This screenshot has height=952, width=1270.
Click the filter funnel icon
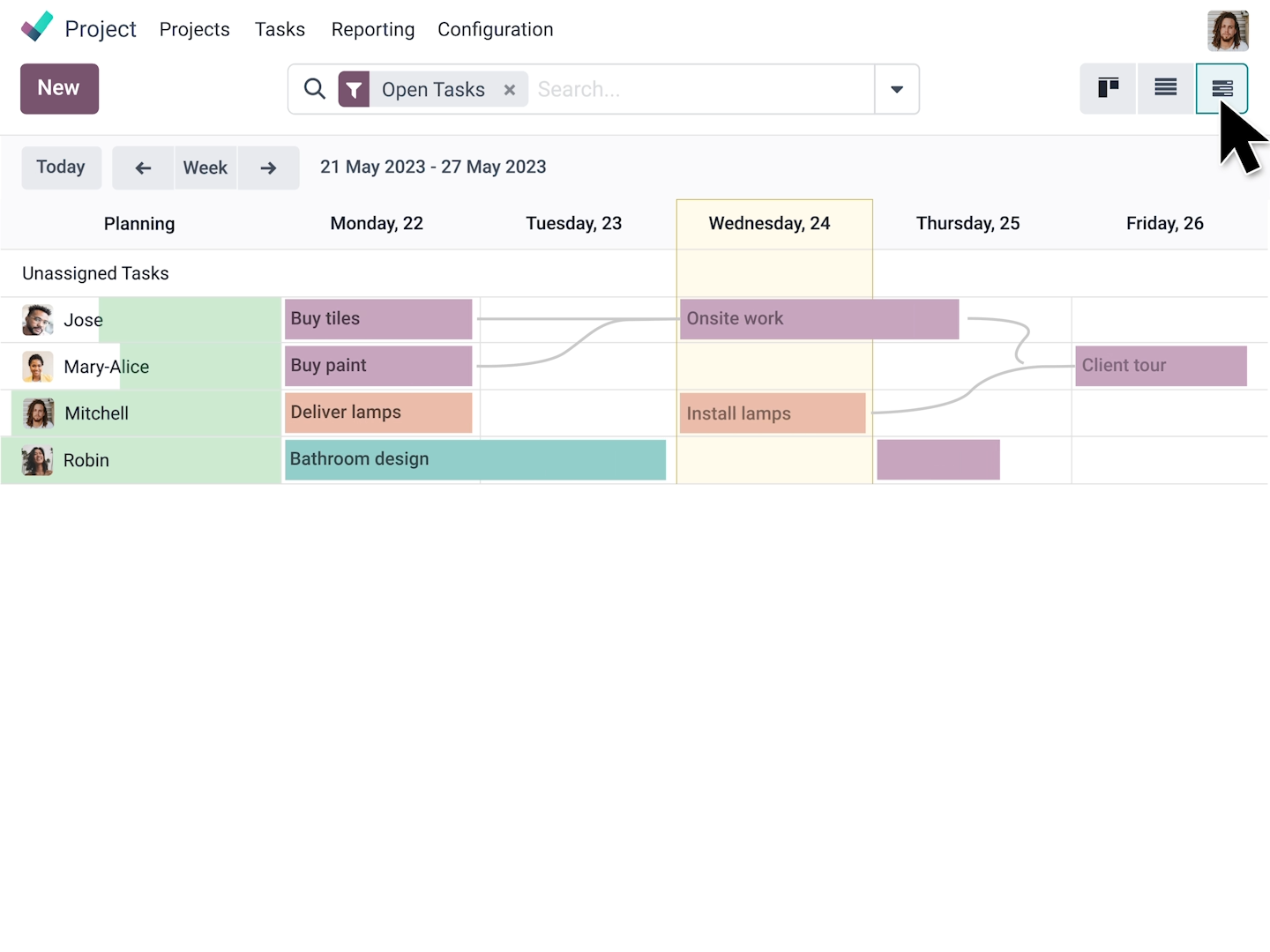pyautogui.click(x=354, y=89)
